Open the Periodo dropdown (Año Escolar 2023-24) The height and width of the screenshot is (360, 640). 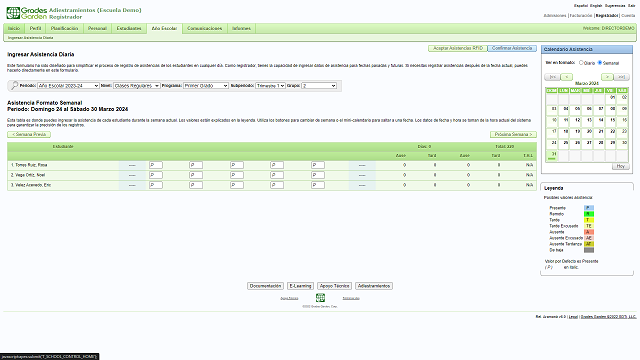(x=68, y=86)
